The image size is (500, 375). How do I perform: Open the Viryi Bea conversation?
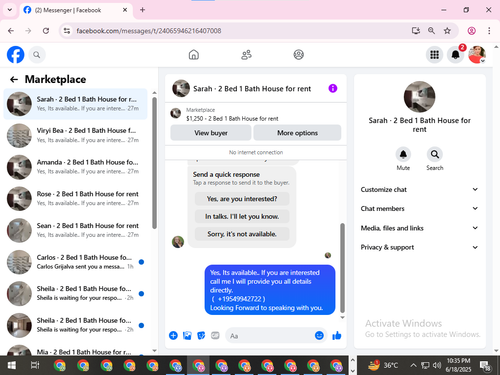click(x=75, y=135)
